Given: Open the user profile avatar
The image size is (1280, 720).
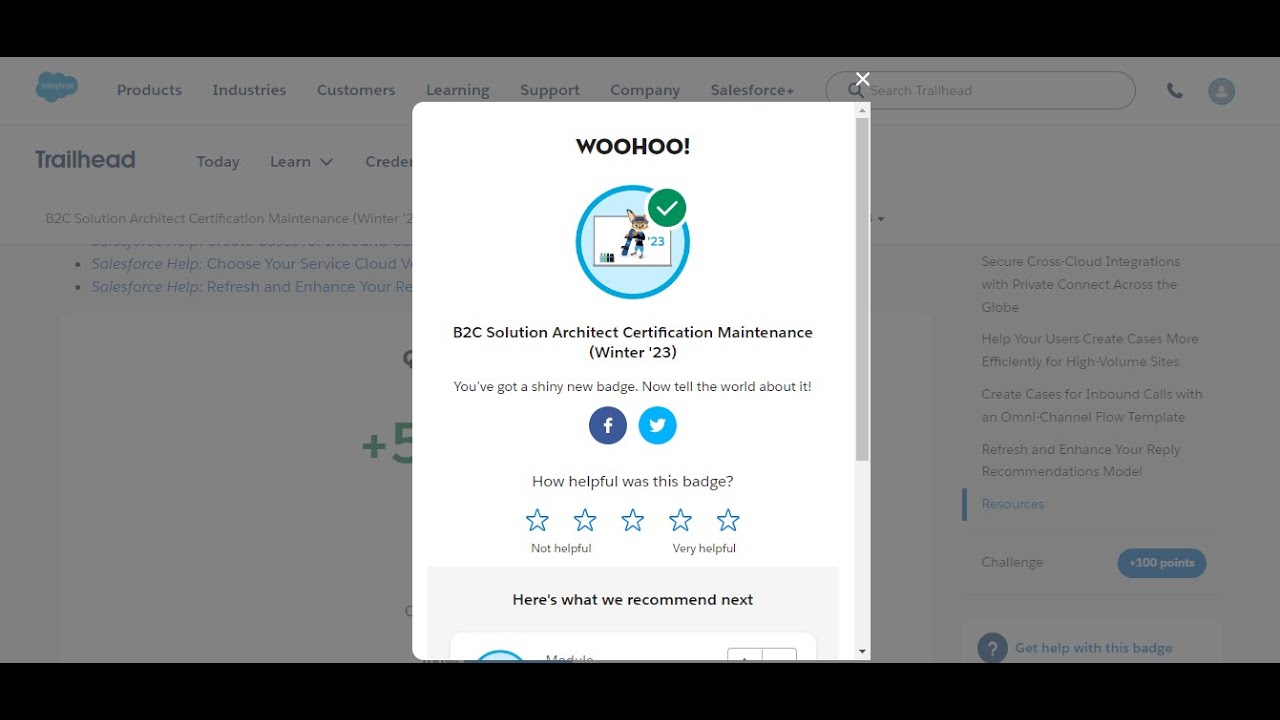Looking at the screenshot, I should [1221, 91].
